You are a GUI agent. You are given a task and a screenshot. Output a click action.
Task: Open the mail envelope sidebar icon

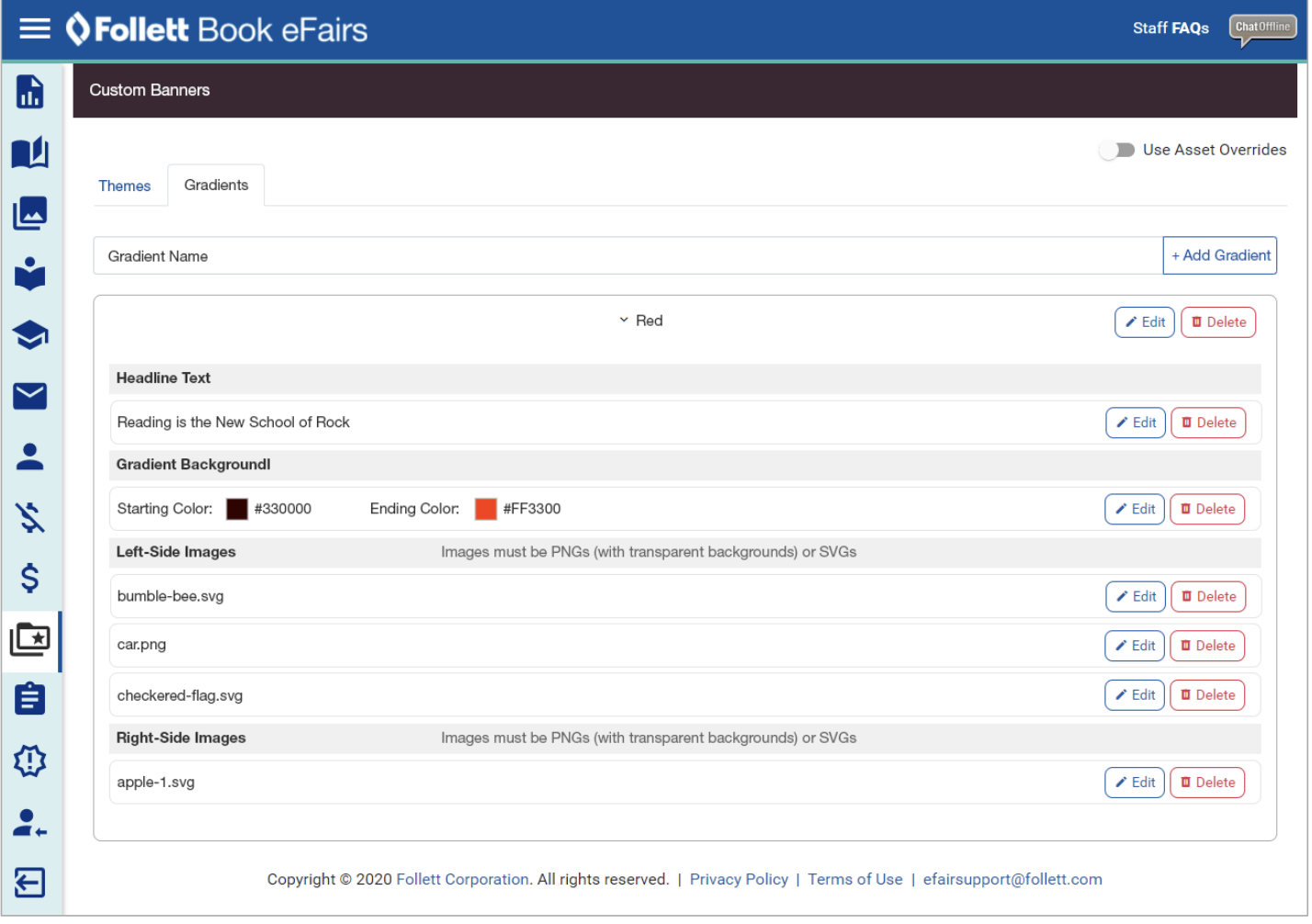[x=30, y=396]
